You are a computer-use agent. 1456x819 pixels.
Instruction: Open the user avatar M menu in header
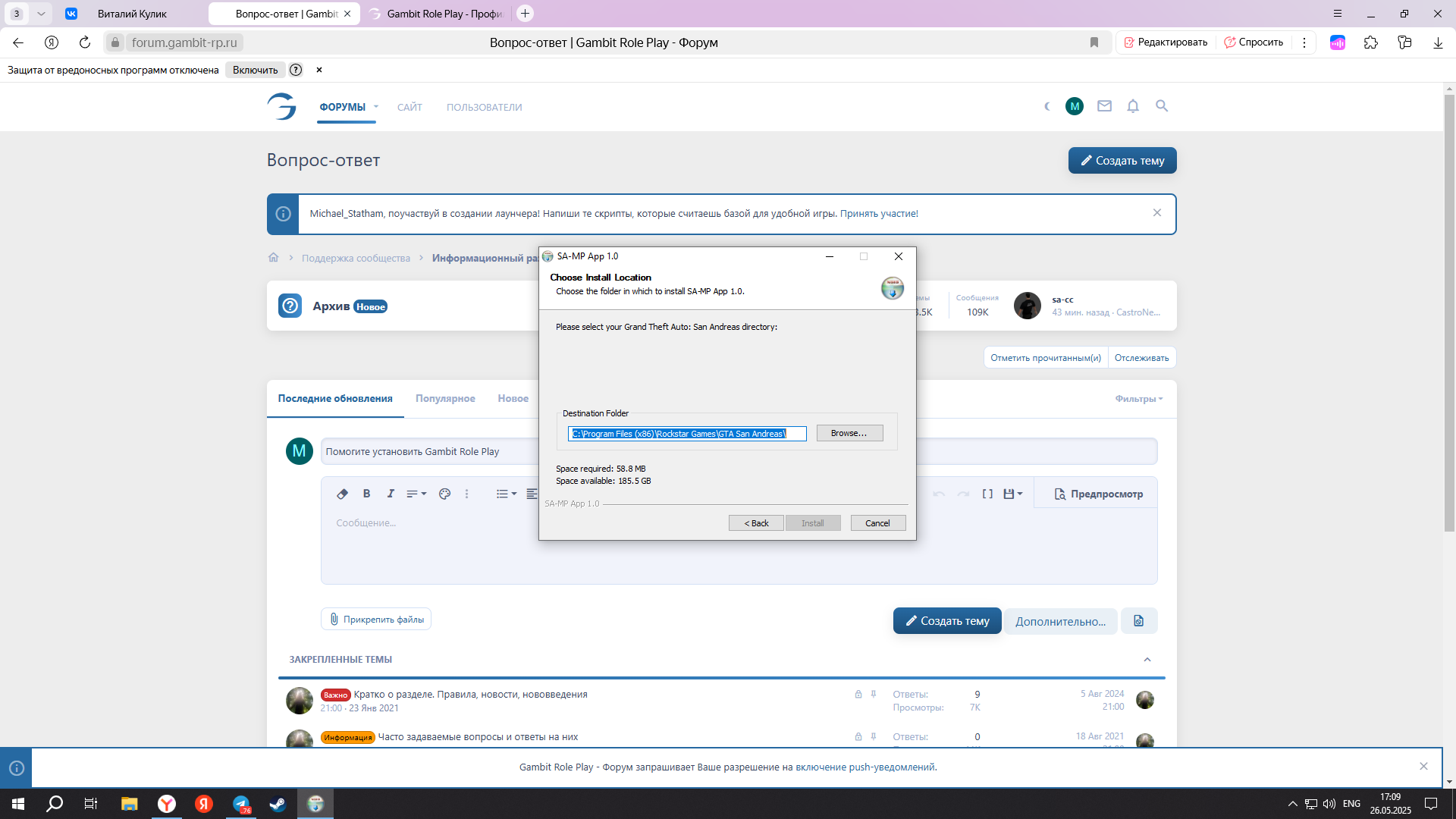coord(1075,107)
